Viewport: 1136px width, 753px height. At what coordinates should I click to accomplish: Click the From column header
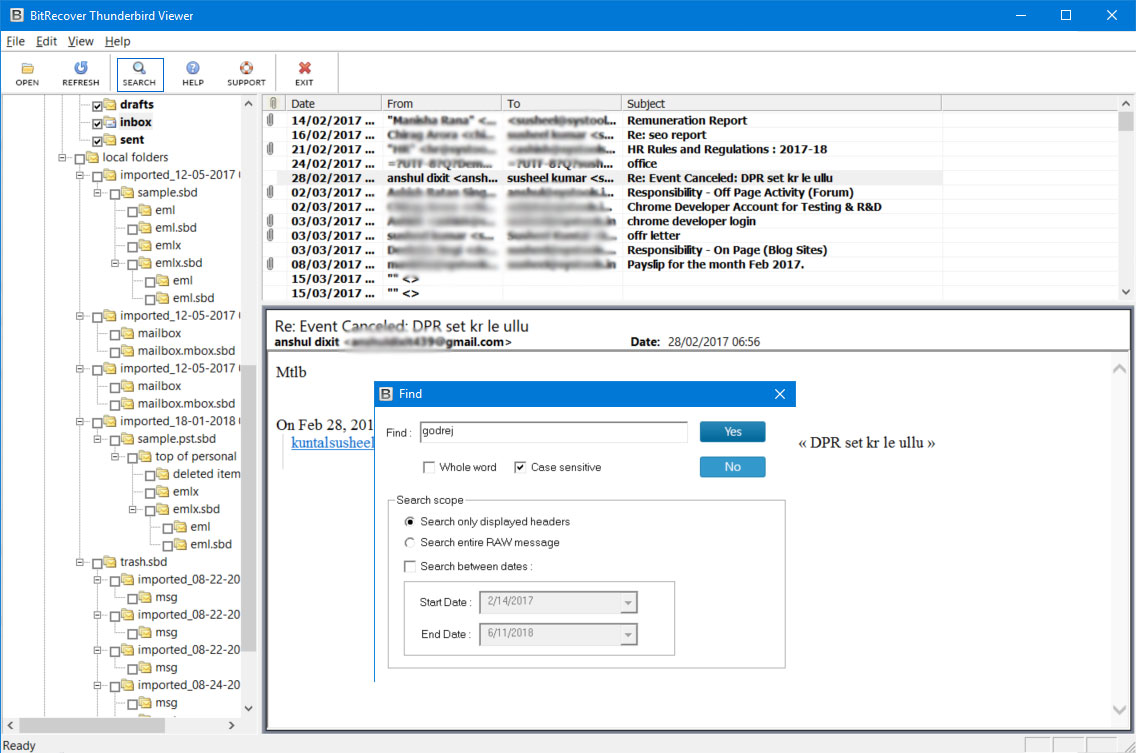[x=441, y=103]
